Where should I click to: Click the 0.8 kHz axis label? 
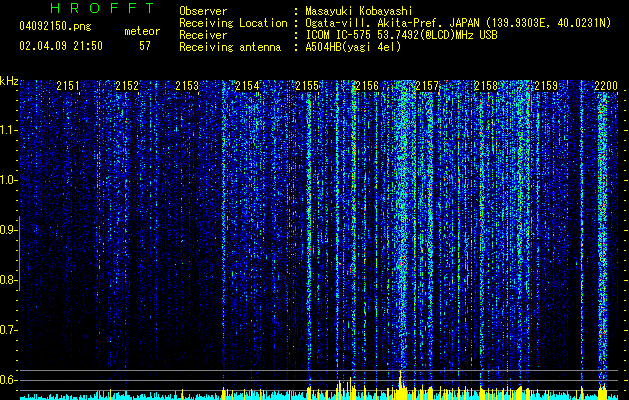(x=8, y=280)
